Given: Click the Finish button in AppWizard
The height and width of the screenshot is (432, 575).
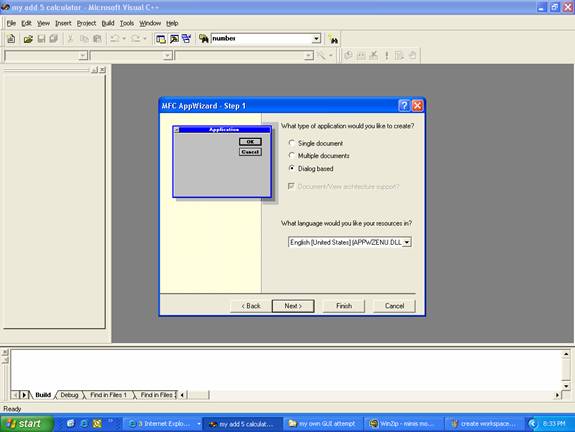Looking at the screenshot, I should click(x=344, y=306).
